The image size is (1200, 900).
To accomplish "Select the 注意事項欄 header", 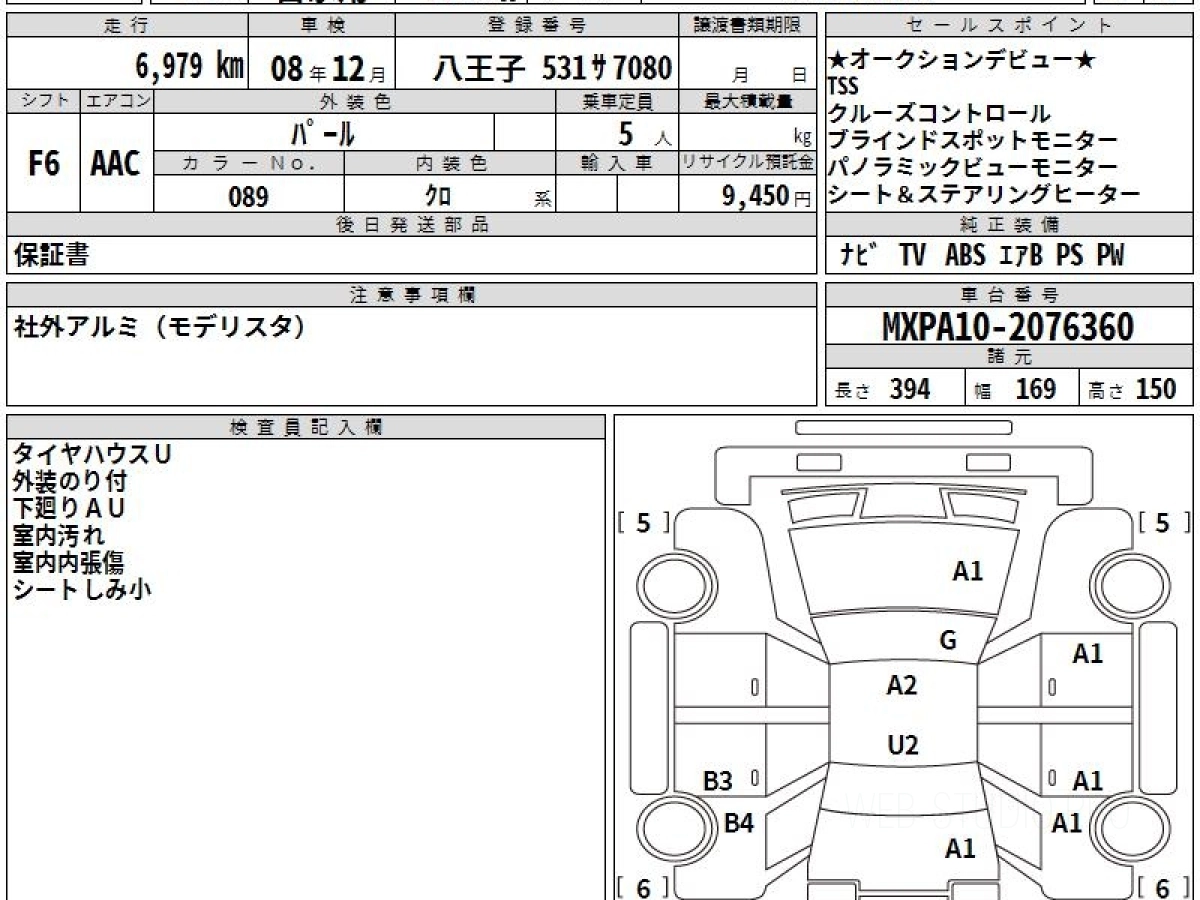I will click(x=412, y=295).
